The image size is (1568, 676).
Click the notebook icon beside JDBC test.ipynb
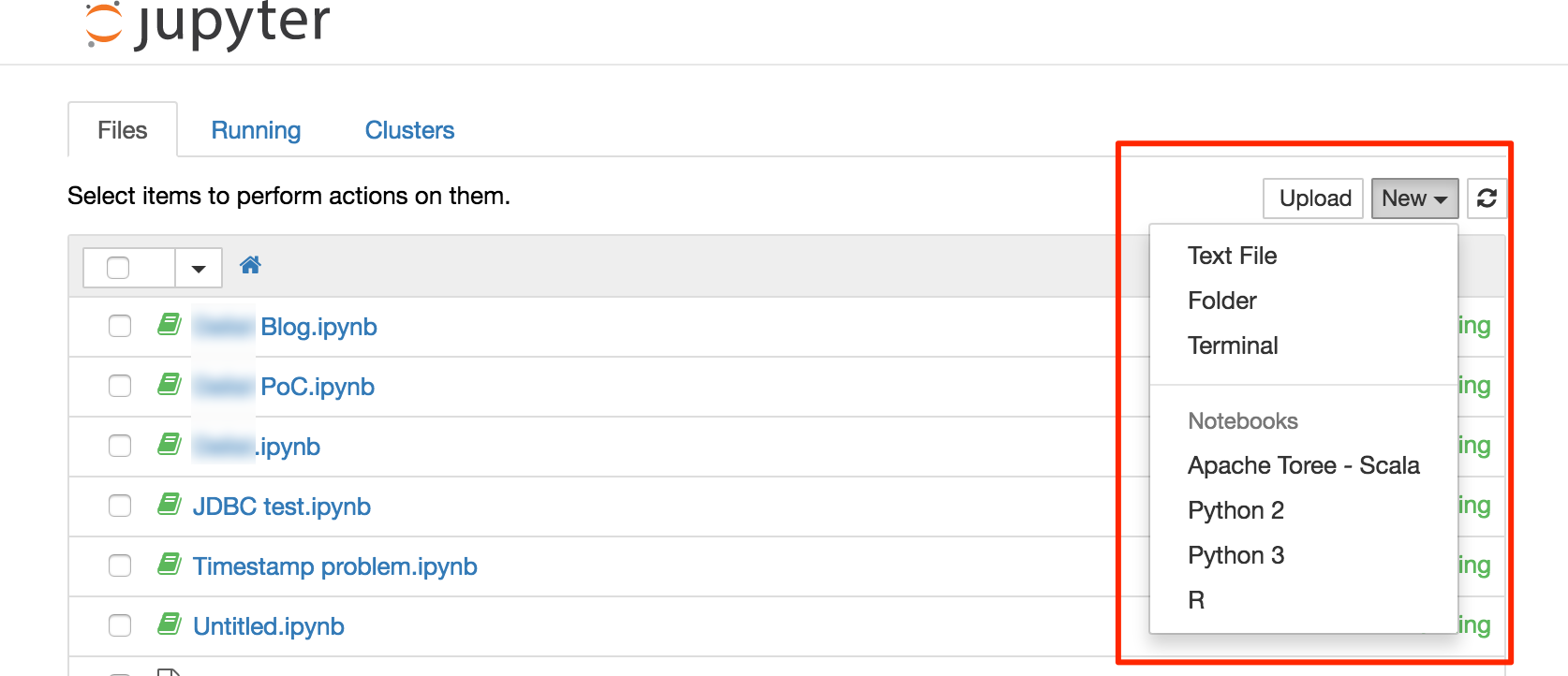pos(170,506)
